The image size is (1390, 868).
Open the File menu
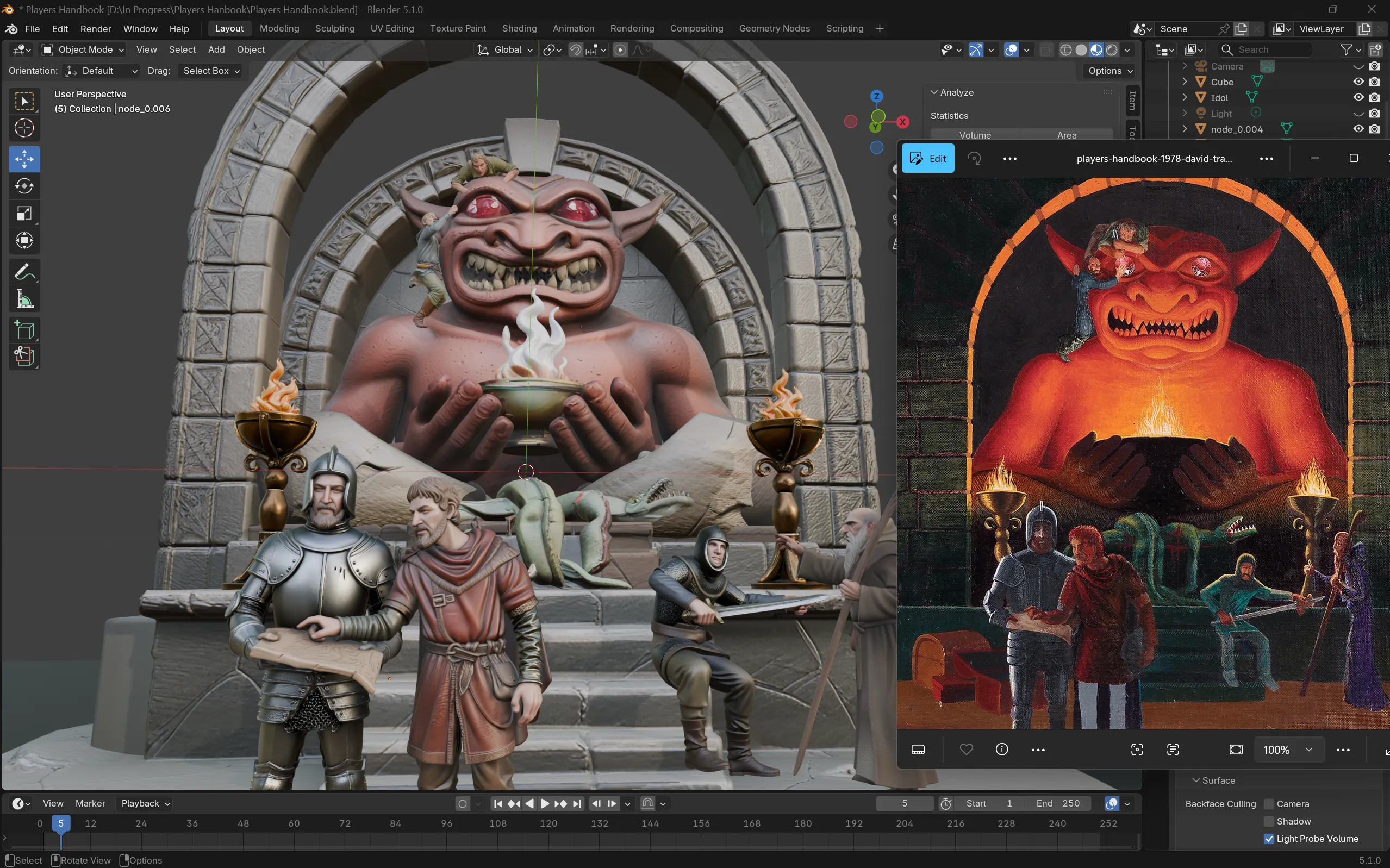[32, 29]
